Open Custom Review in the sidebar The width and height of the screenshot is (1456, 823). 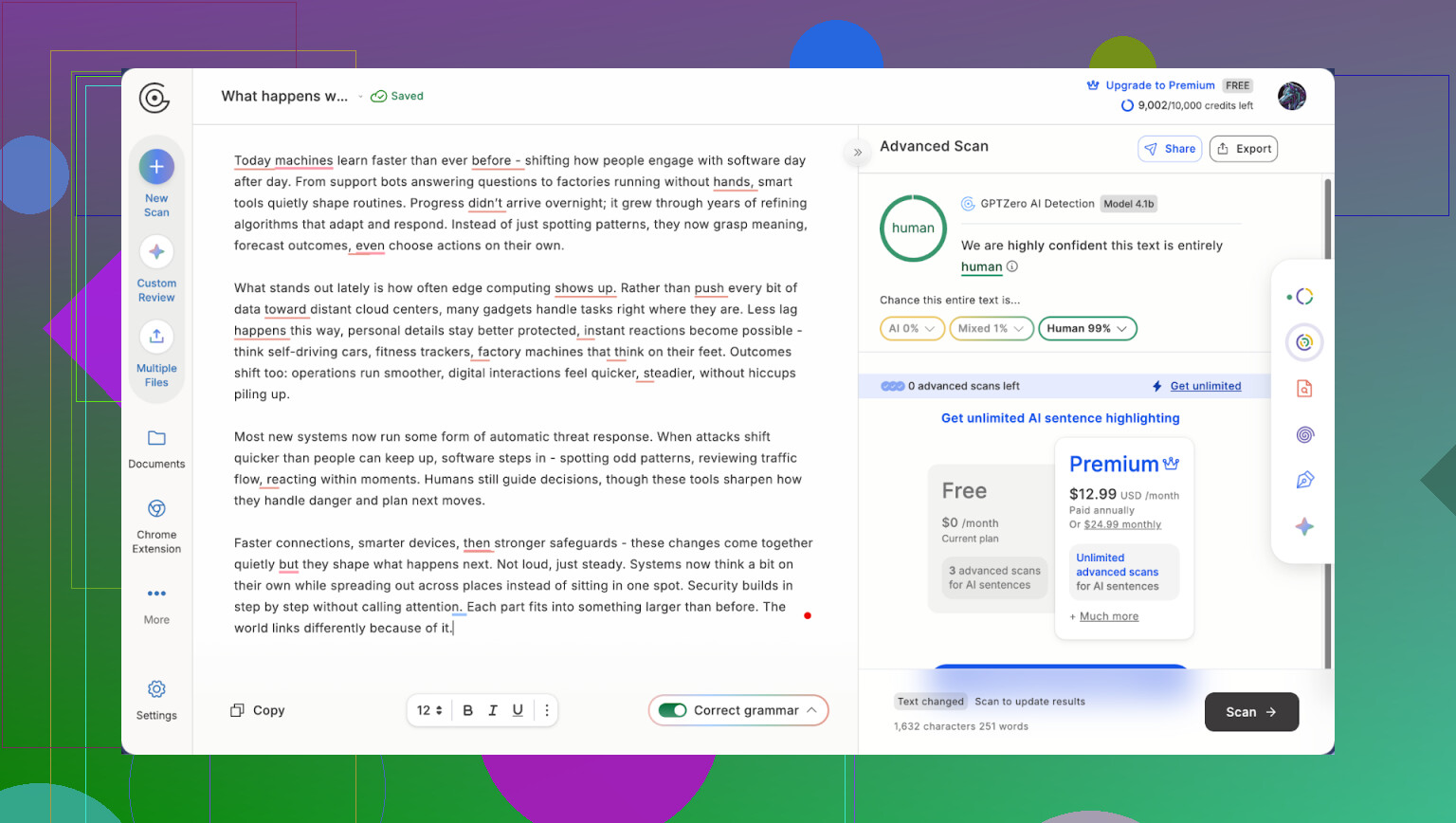156,253
